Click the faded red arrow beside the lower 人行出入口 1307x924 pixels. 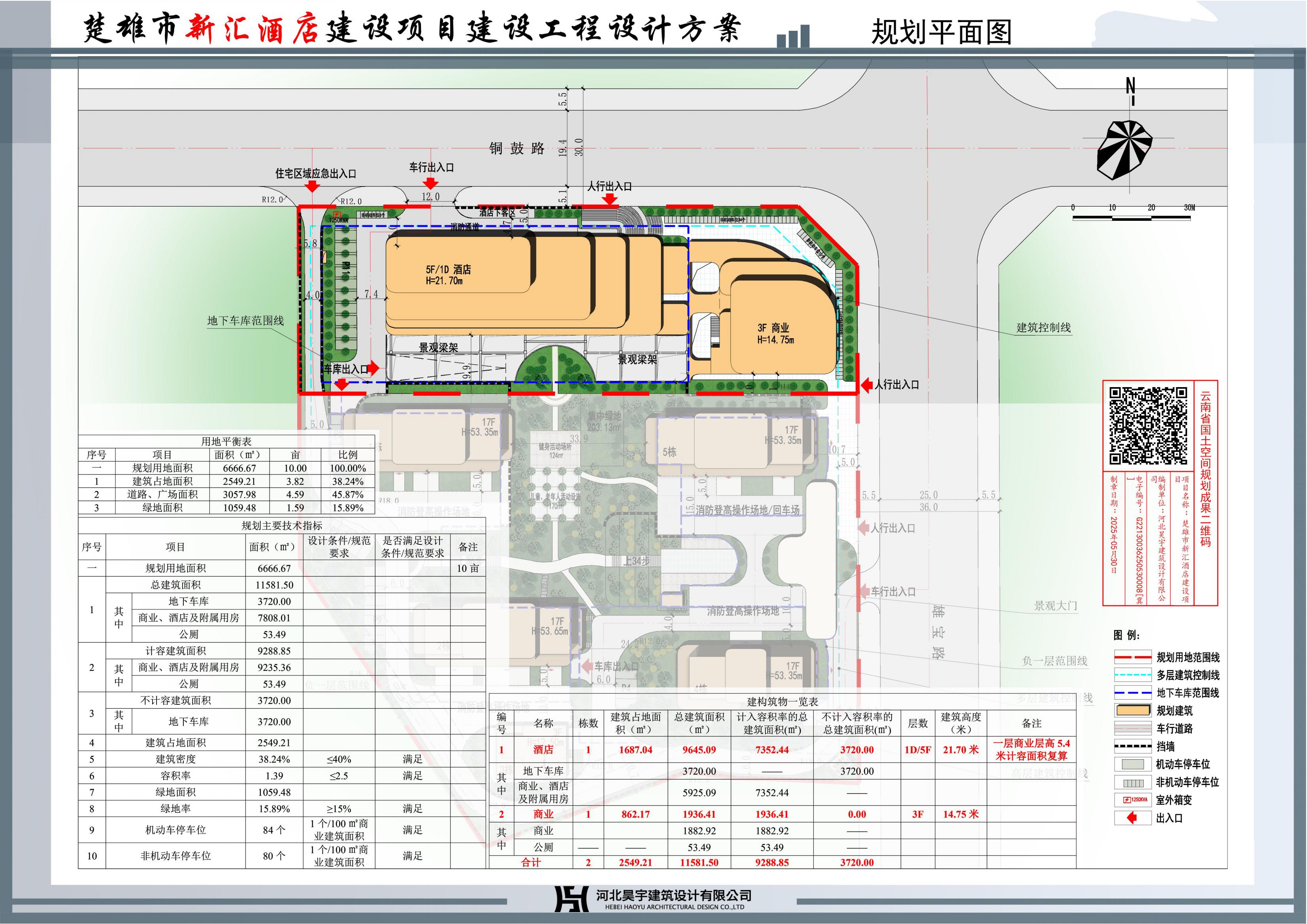(863, 528)
